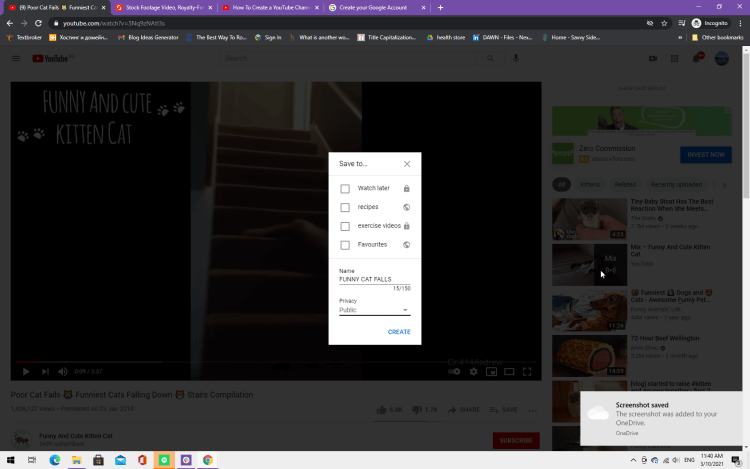The height and width of the screenshot is (469, 750).
Task: Open a new browser tab
Action: (x=440, y=8)
